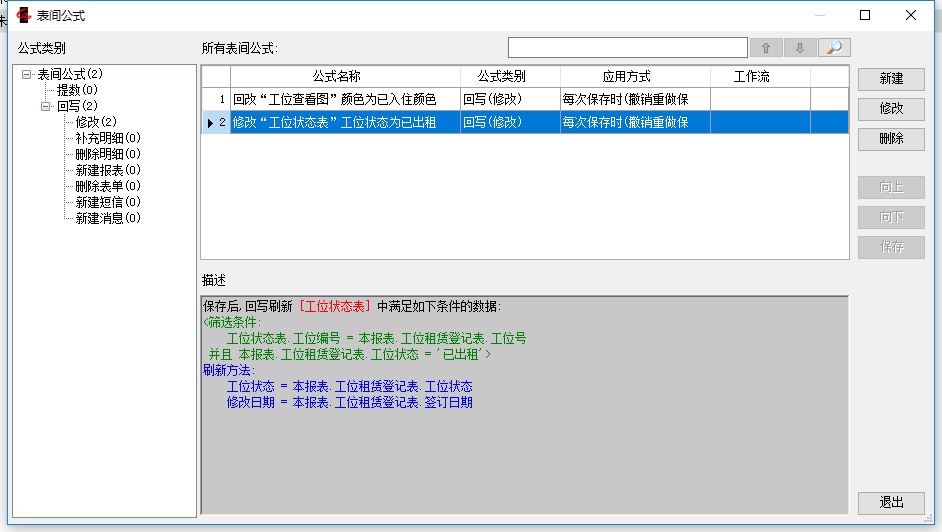Click the 修改 button on the right
The height and width of the screenshot is (532, 942).
pos(891,108)
